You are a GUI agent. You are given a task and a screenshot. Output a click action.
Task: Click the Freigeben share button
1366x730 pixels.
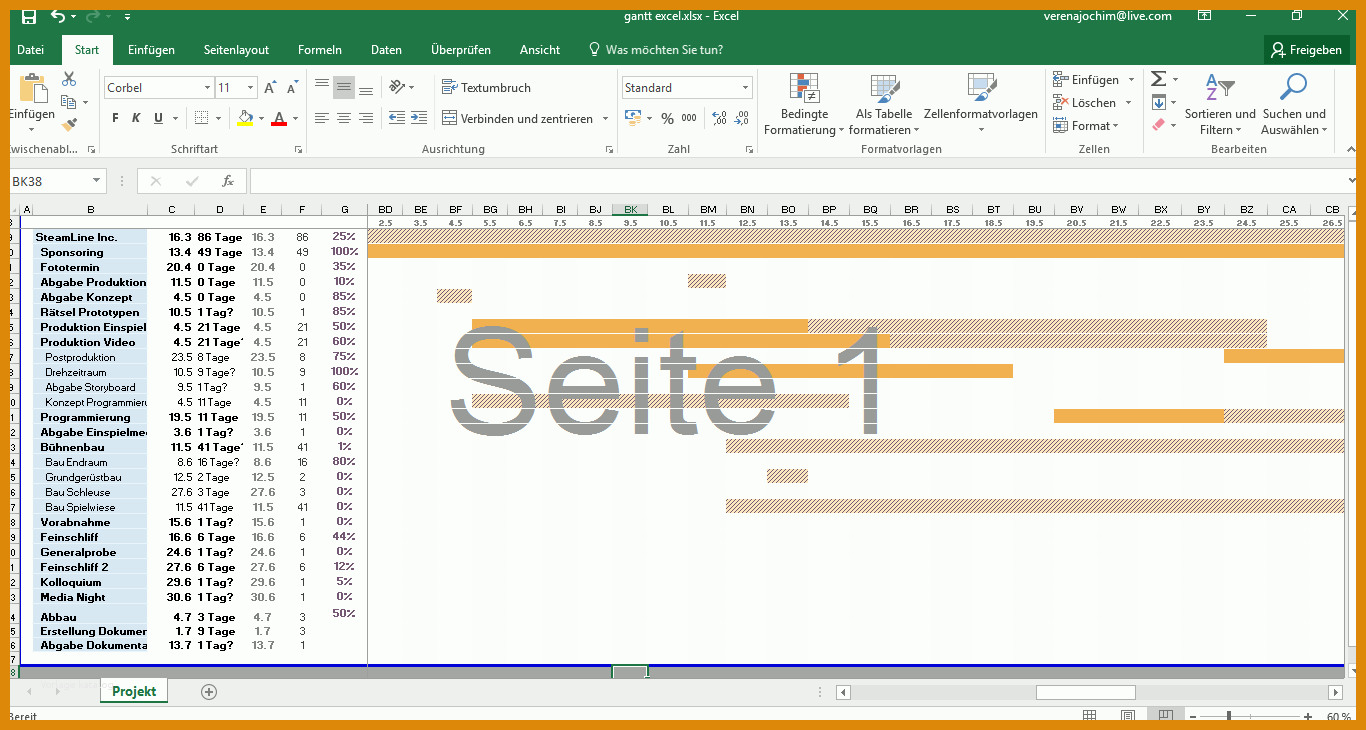1307,50
